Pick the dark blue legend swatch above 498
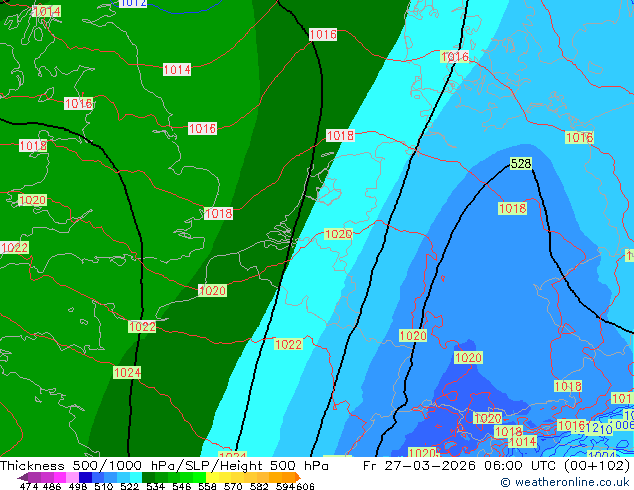The height and width of the screenshot is (490, 634). click(x=85, y=477)
